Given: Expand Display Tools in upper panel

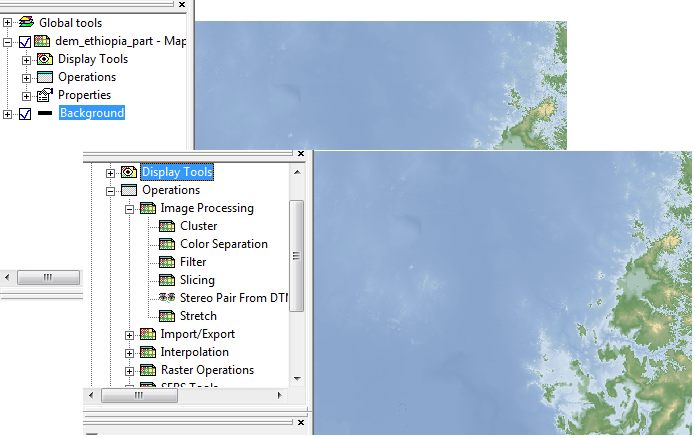Looking at the screenshot, I should pyautogui.click(x=27, y=60).
